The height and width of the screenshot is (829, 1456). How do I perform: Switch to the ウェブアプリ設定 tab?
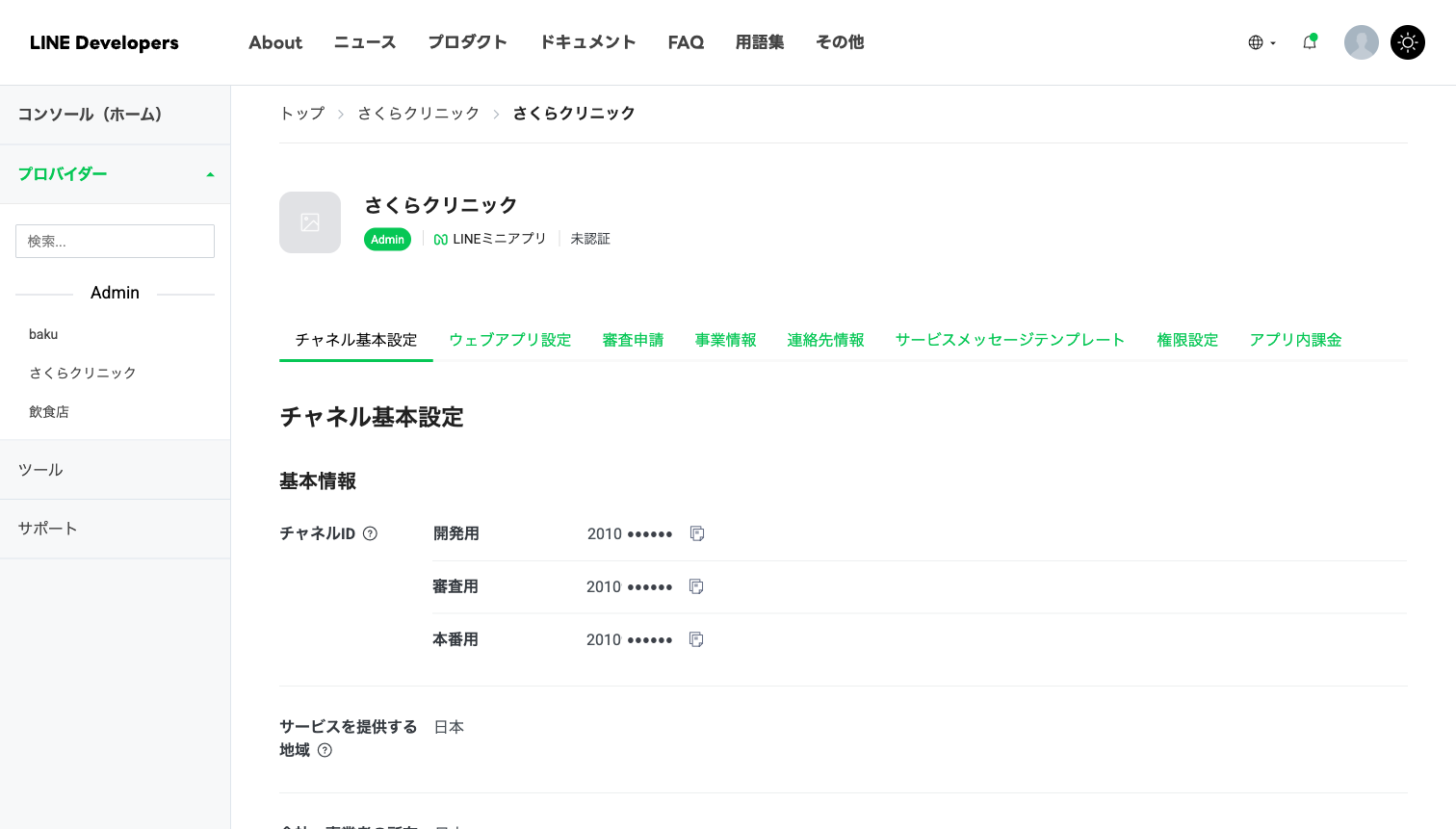pyautogui.click(x=510, y=340)
